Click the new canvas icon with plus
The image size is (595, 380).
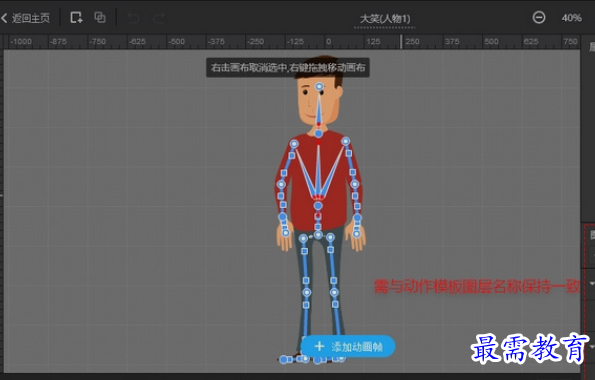[76, 17]
